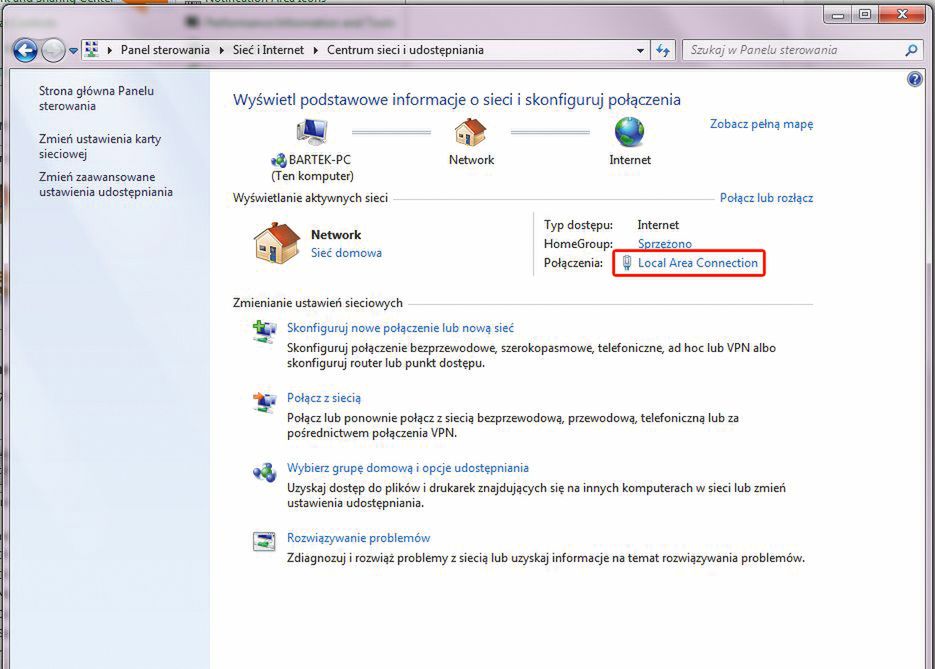
Task: Open the address bar history dropdown
Action: click(640, 51)
